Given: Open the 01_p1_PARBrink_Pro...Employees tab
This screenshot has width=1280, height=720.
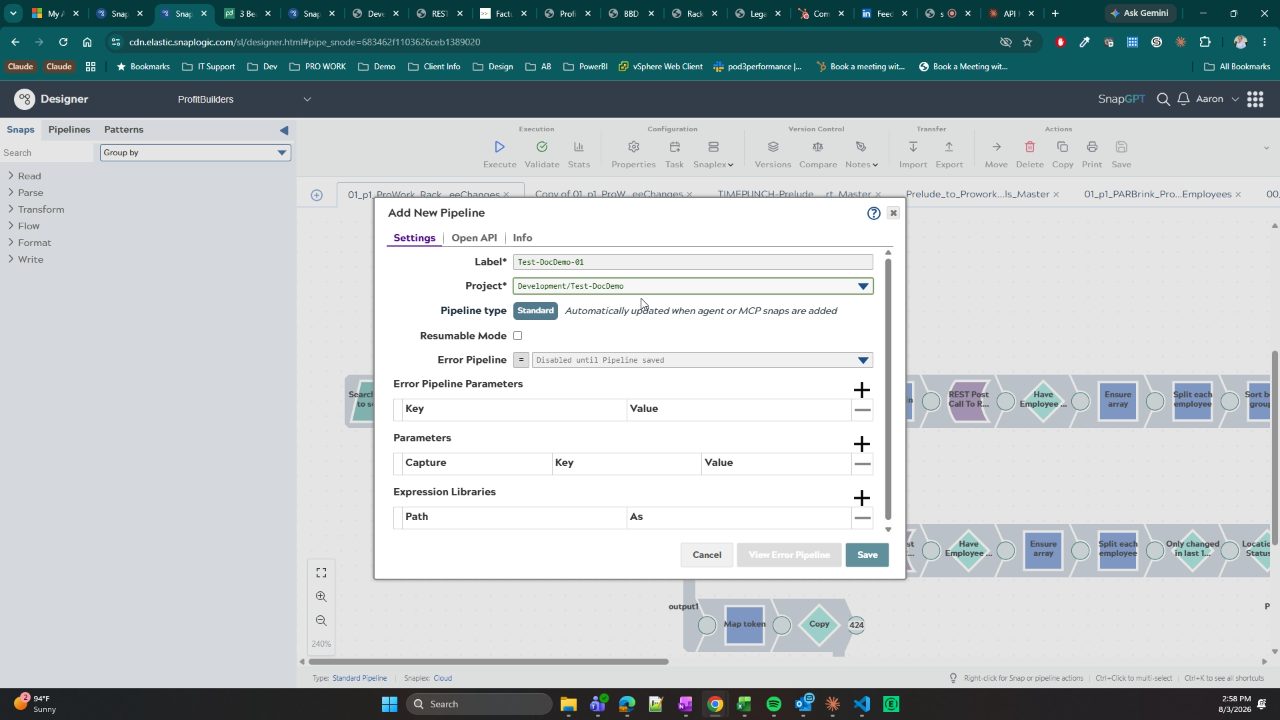Looking at the screenshot, I should tap(1157, 194).
